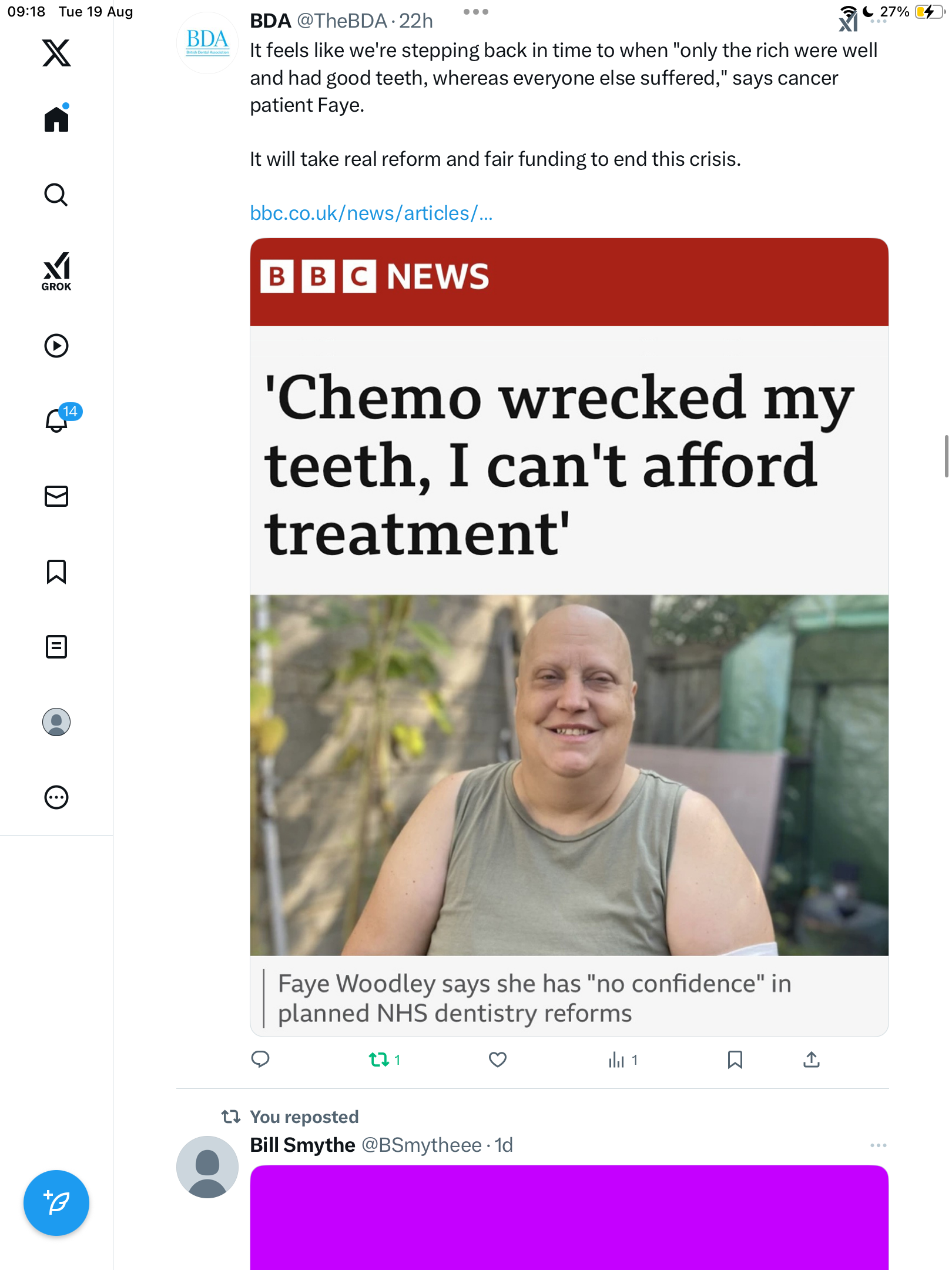
Task: Undo repost on the BDA post
Action: pos(379,1060)
